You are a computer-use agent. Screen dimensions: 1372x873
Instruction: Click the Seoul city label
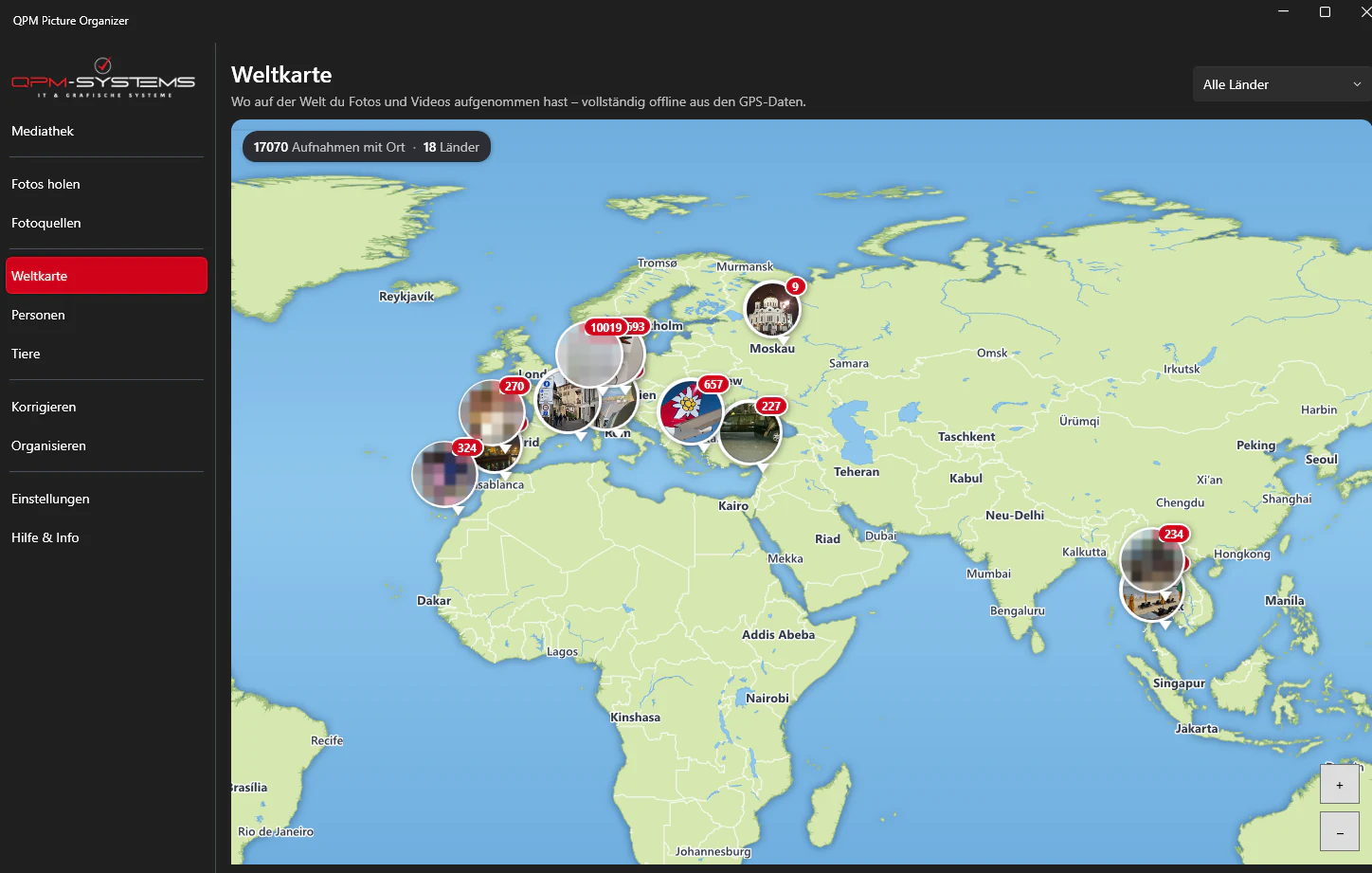click(1322, 459)
